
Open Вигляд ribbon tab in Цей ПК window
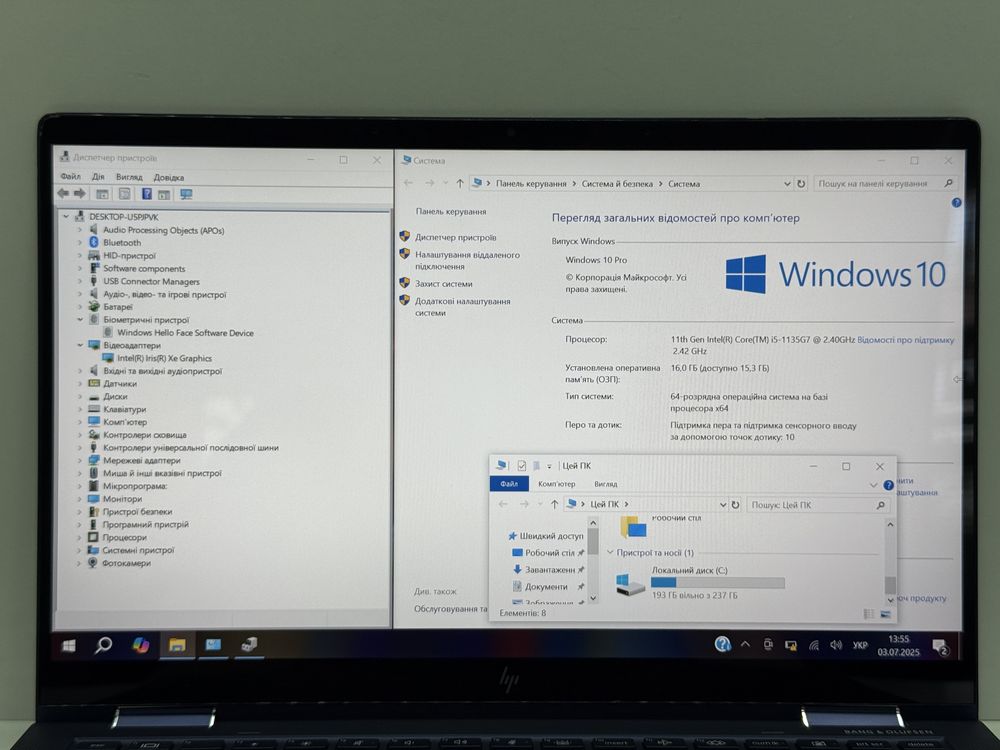(x=605, y=484)
